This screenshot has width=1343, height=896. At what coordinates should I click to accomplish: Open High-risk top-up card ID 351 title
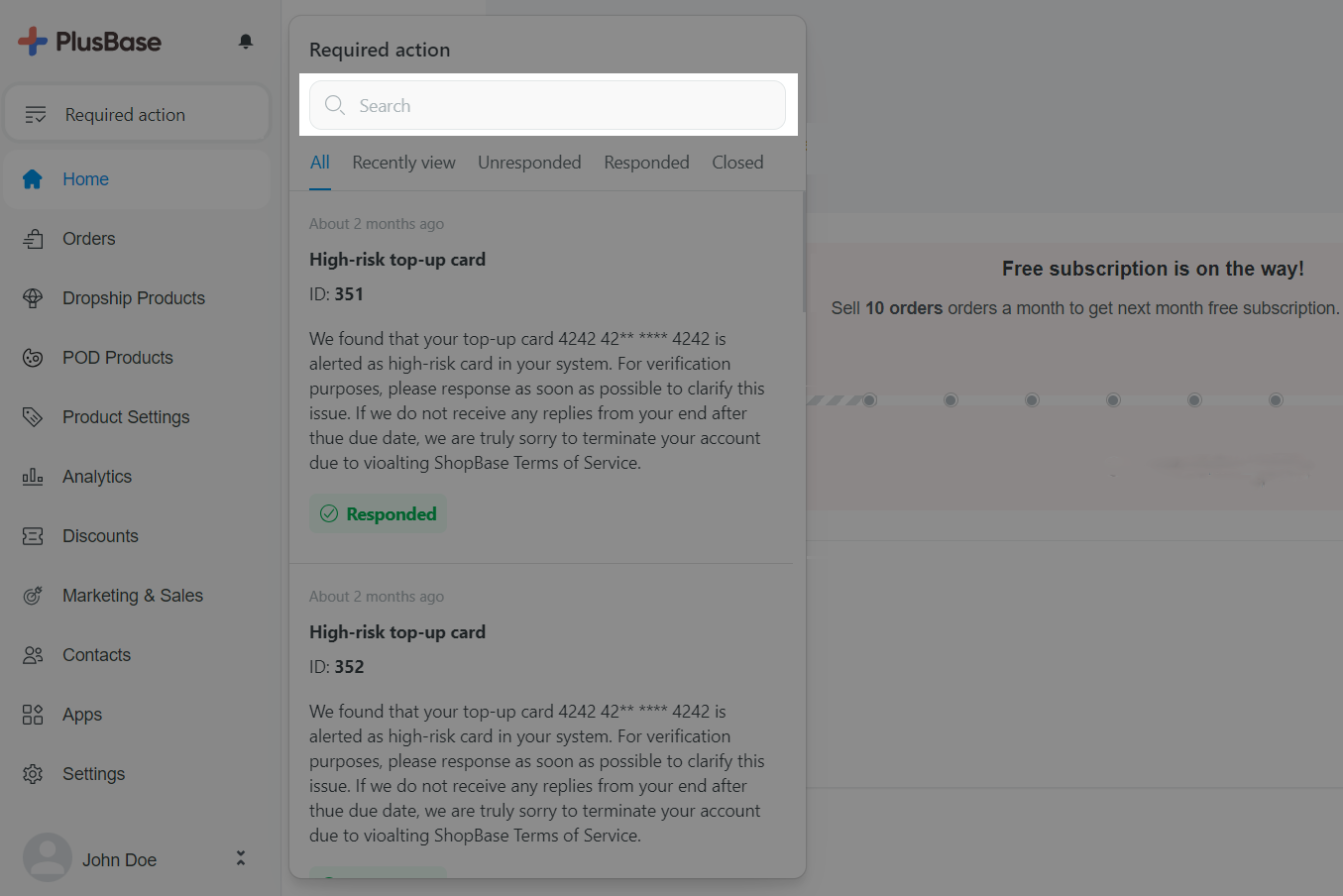point(397,260)
